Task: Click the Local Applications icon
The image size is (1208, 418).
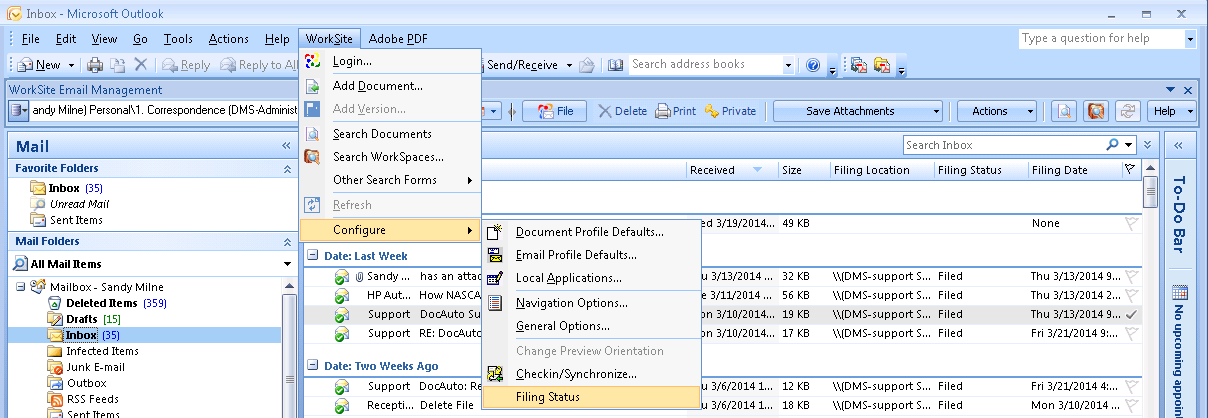Action: (x=495, y=278)
